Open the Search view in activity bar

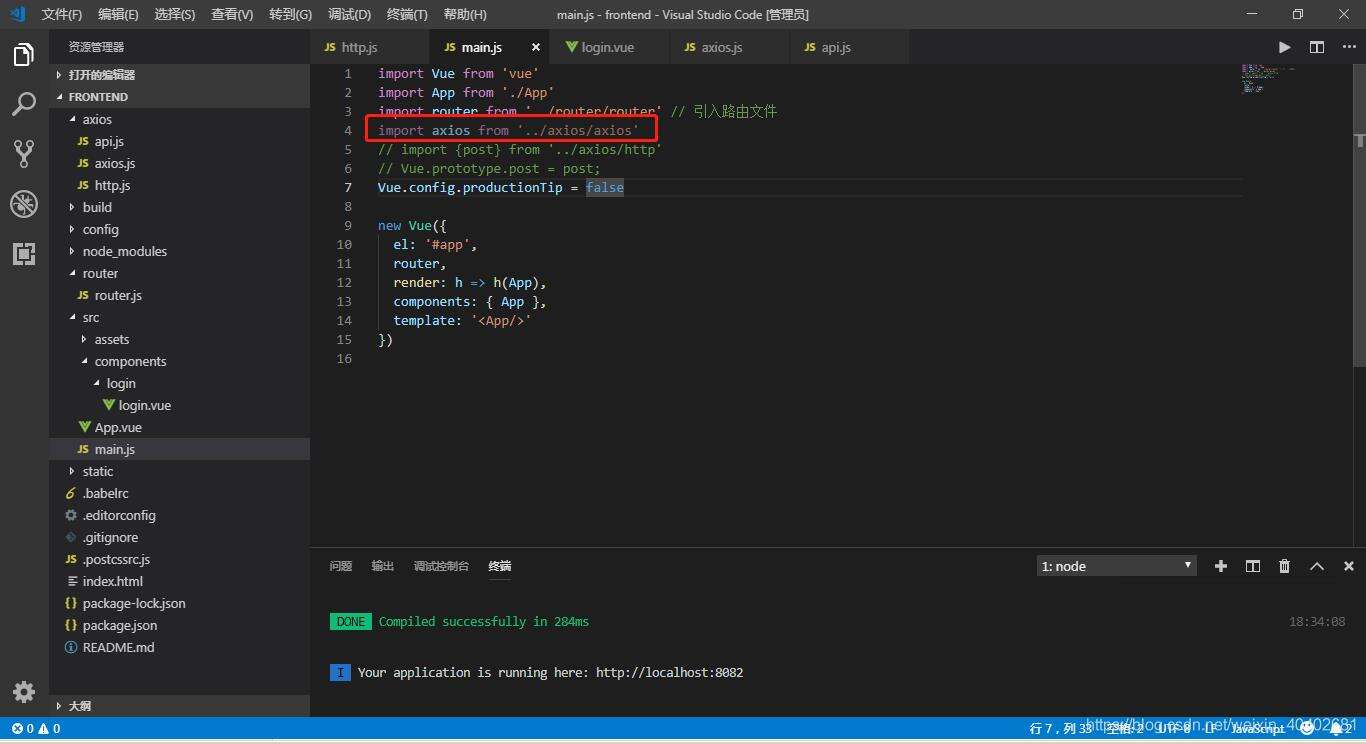tap(24, 103)
